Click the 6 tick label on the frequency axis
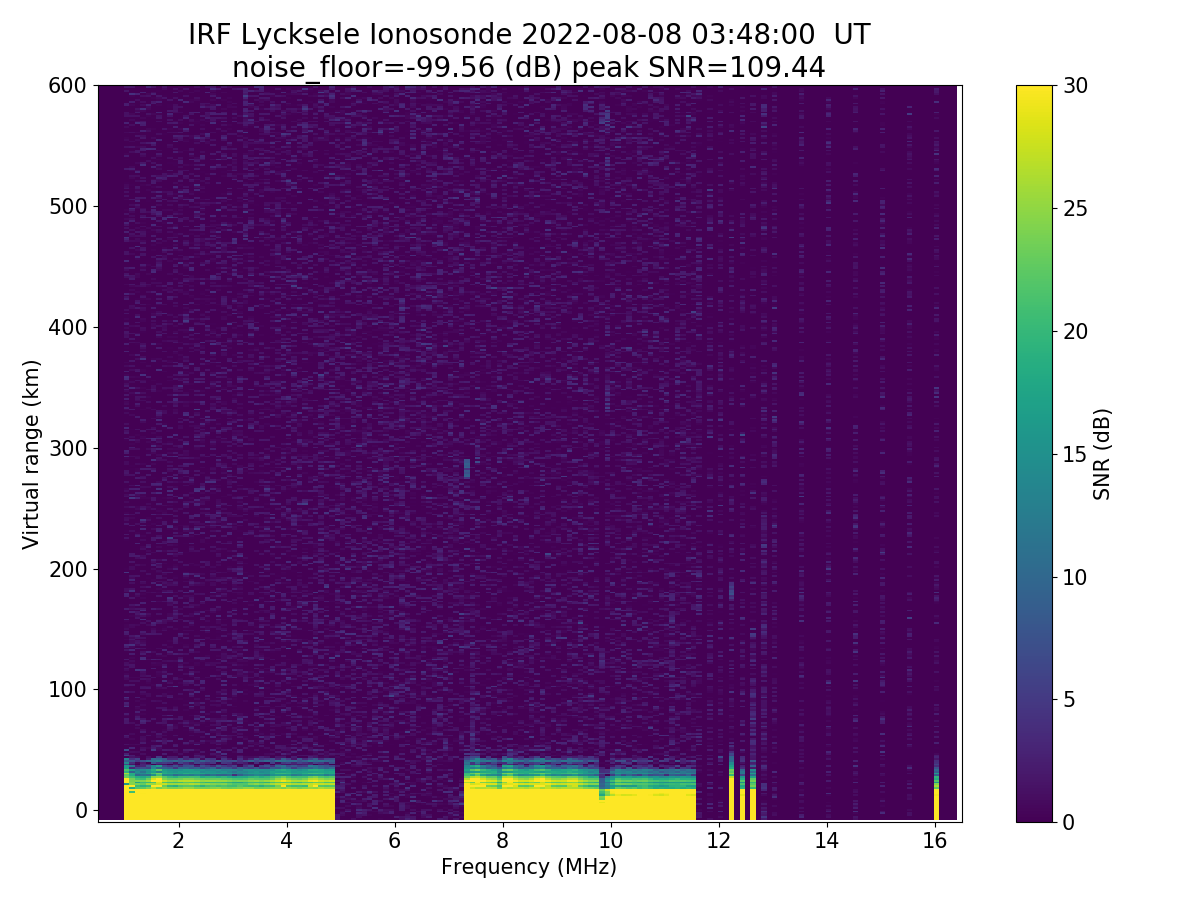This screenshot has height=900, width=1200. click(x=394, y=840)
